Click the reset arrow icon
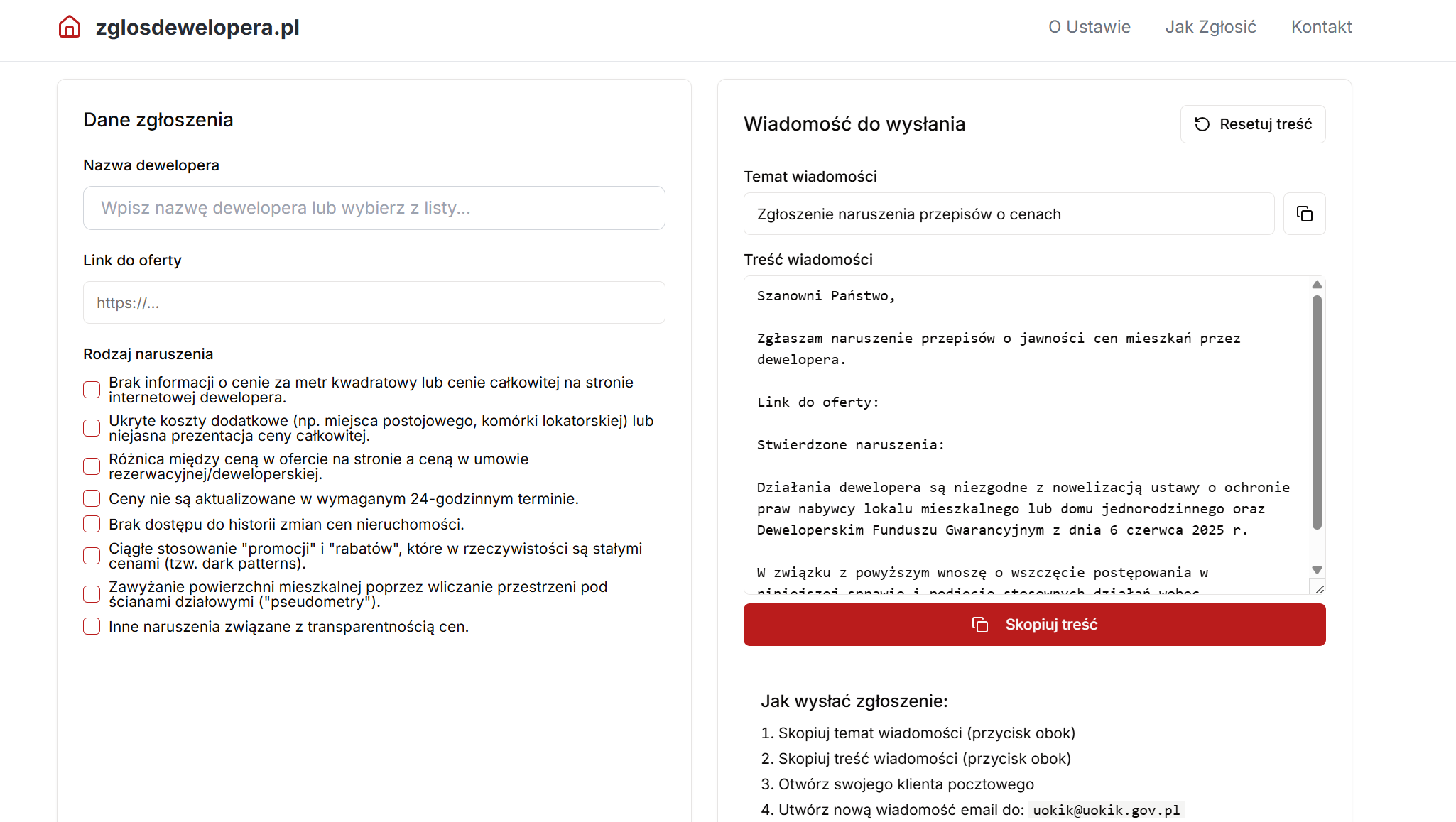The height and width of the screenshot is (822, 1456). coord(1202,124)
